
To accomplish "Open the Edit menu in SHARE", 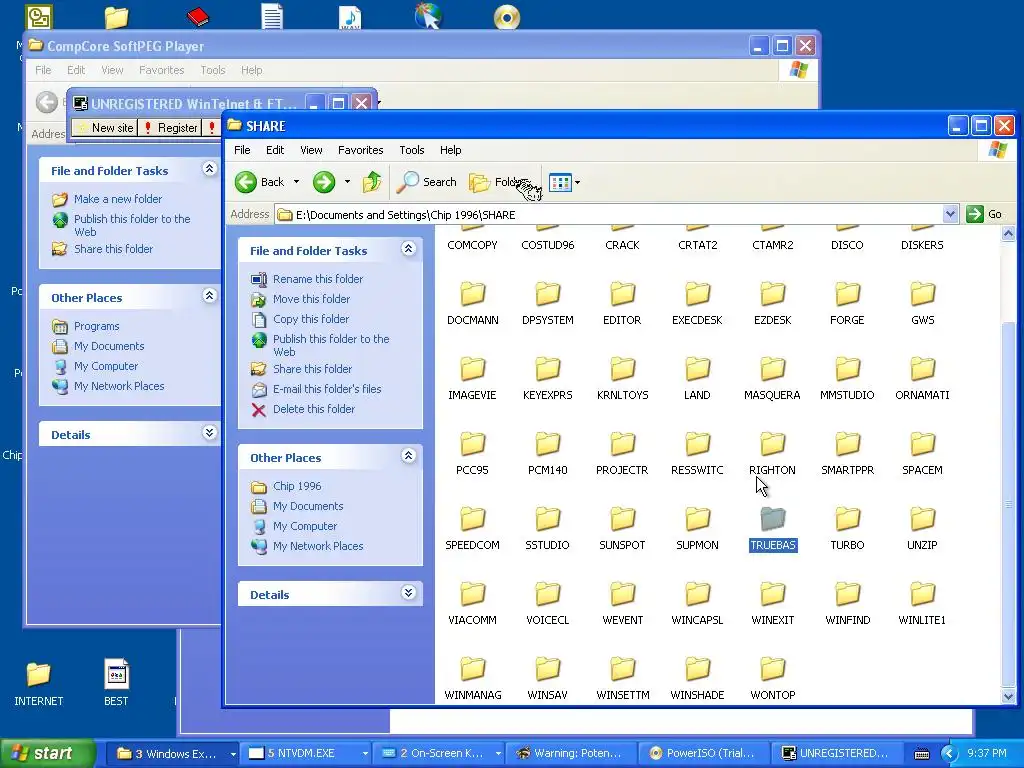I will click(x=275, y=150).
